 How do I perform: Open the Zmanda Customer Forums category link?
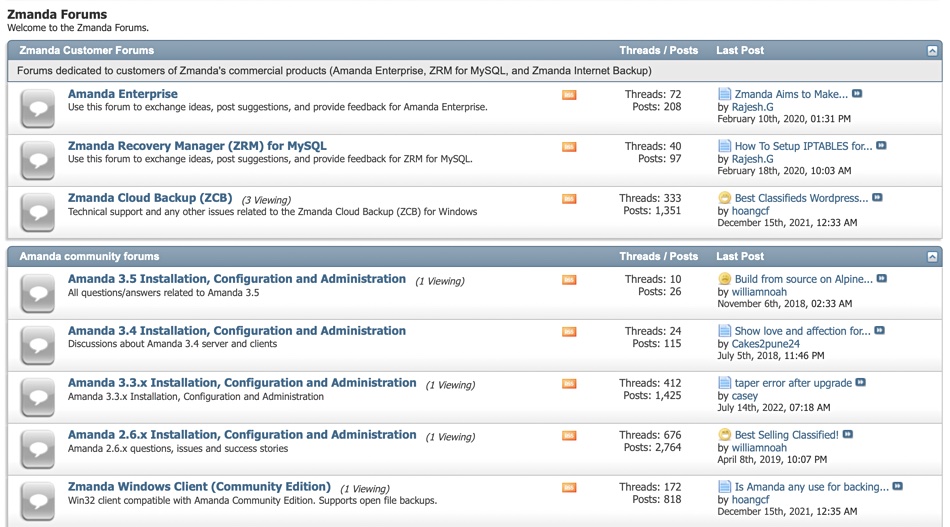87,50
